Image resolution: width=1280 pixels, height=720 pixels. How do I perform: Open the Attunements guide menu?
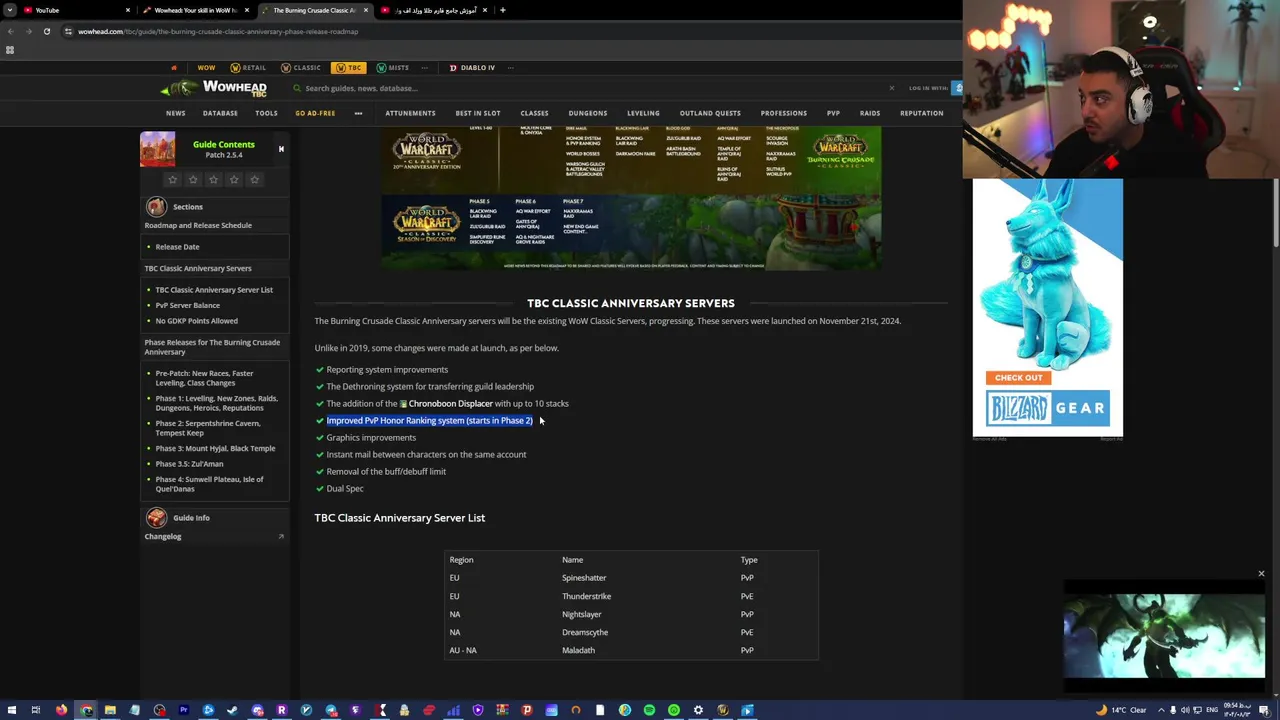(410, 113)
